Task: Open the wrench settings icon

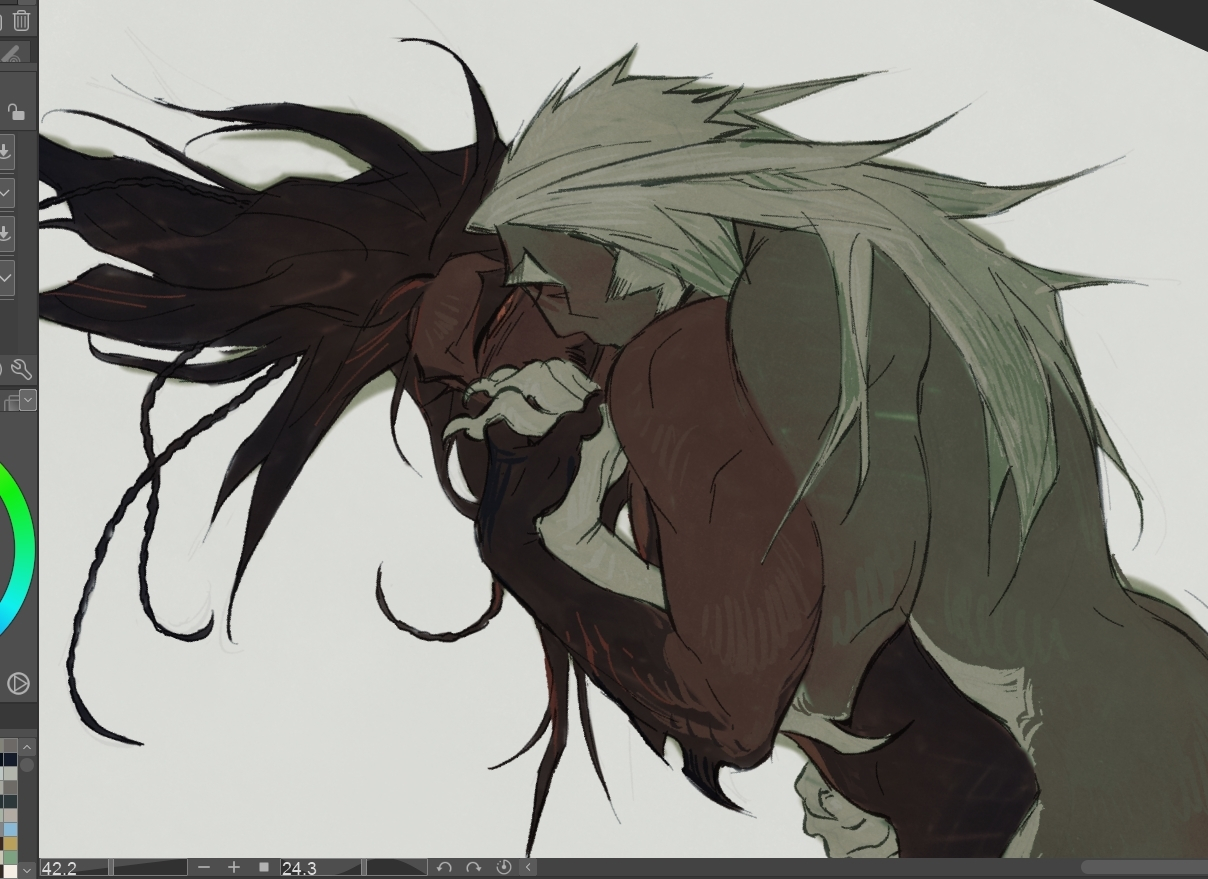Action: [21, 370]
